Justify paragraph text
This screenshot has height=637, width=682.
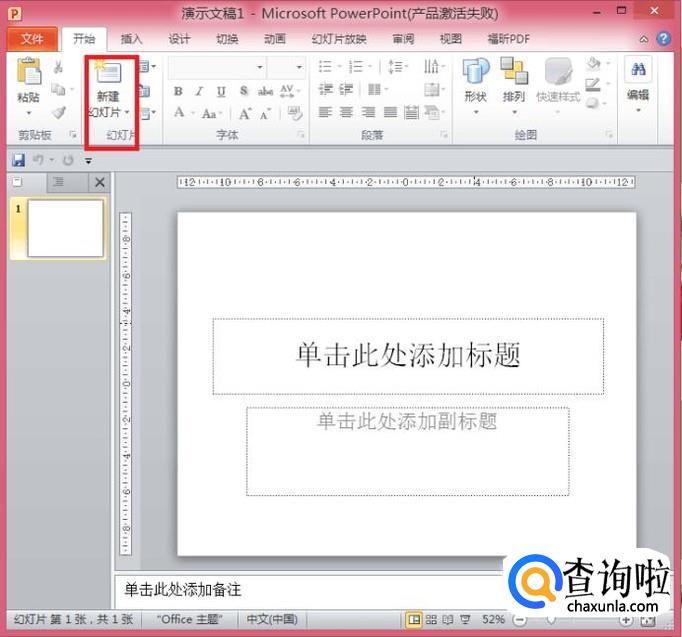(x=390, y=113)
